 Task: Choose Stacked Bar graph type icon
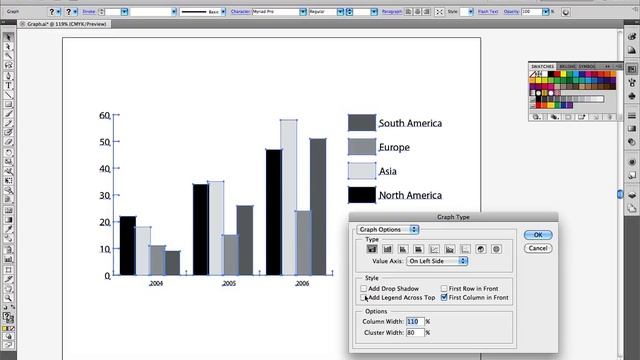tap(418, 249)
